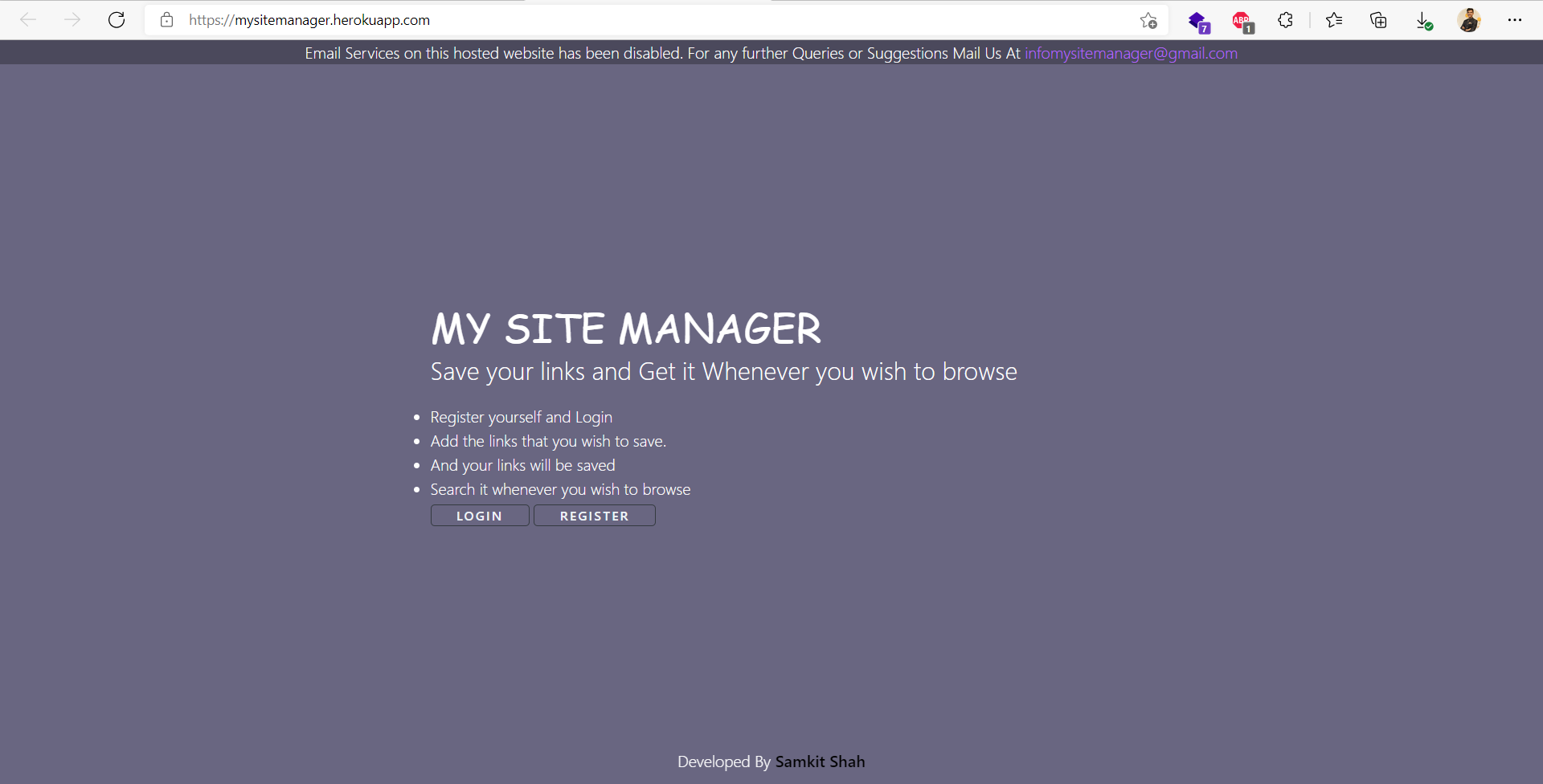This screenshot has height=784, width=1543.
Task: Click 'Register yourself and Login' list item
Action: 521,417
